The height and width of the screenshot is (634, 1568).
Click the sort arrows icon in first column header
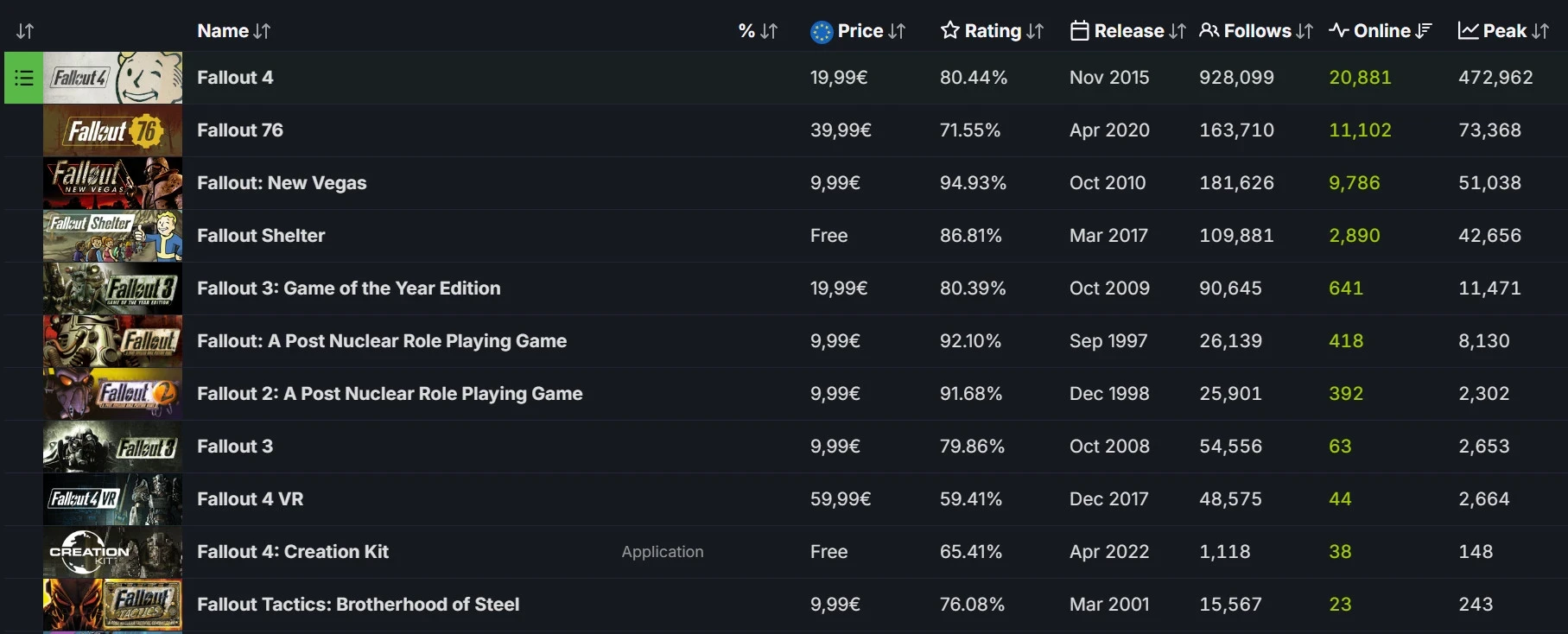click(25, 31)
